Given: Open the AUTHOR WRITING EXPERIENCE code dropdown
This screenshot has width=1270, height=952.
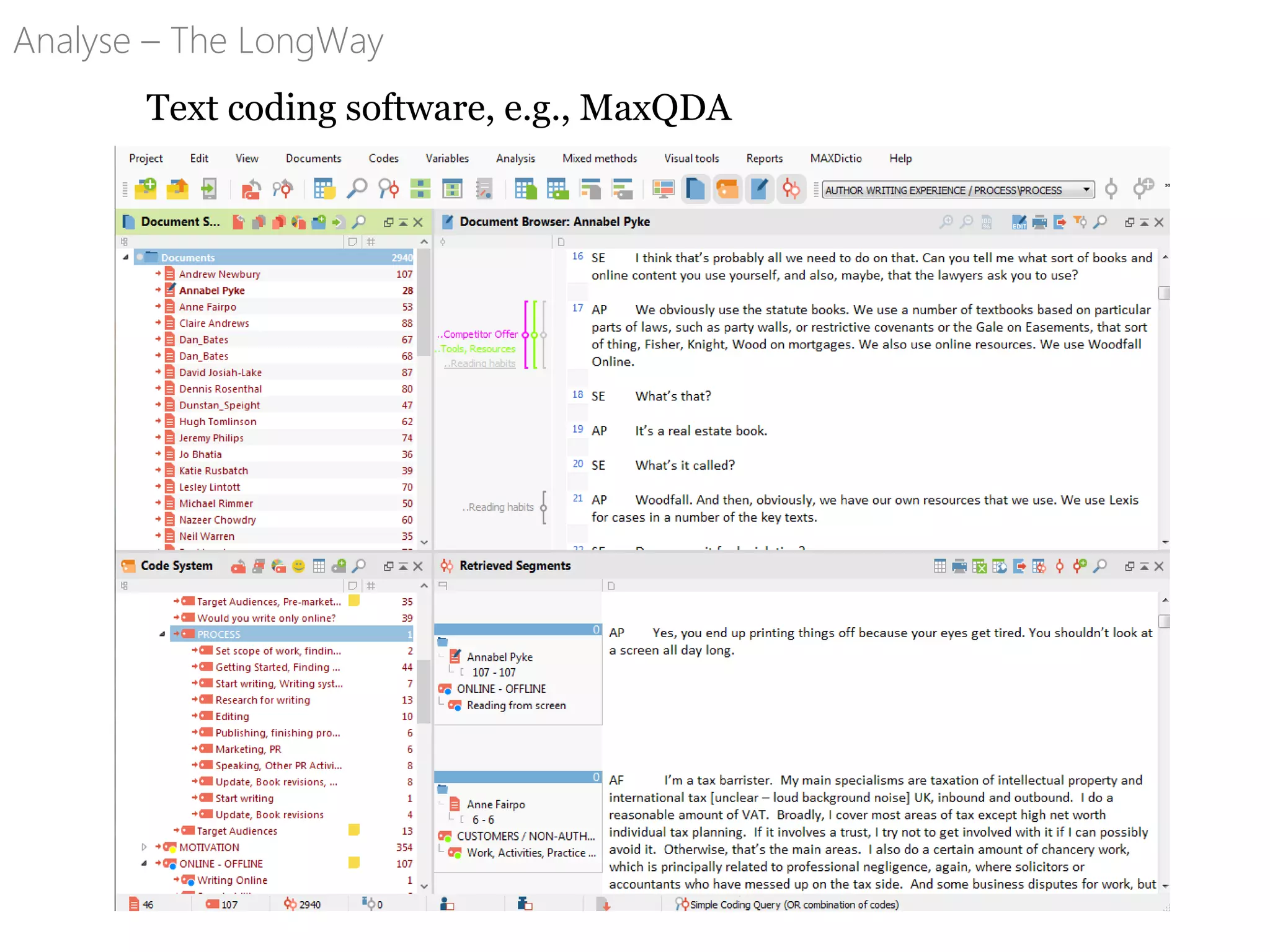Looking at the screenshot, I should [959, 190].
